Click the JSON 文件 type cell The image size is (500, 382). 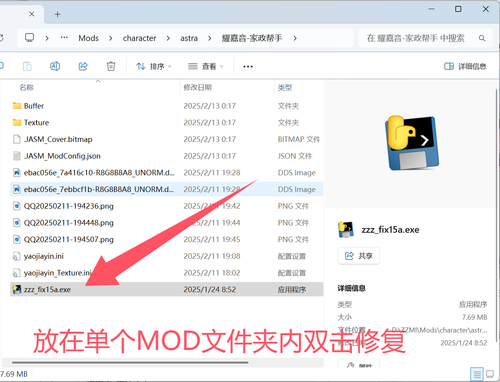click(x=295, y=156)
